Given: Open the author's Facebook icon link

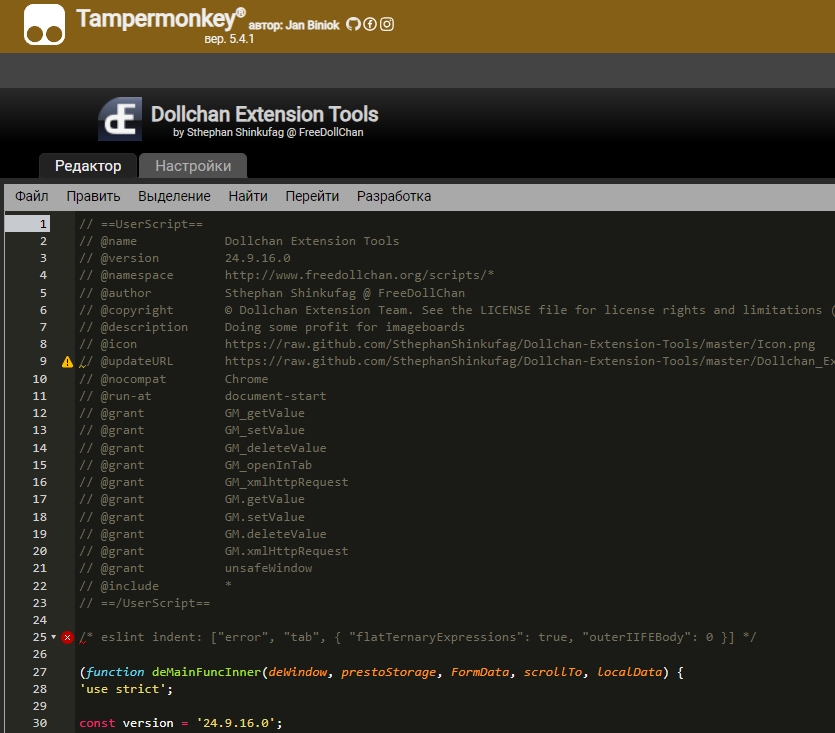Looking at the screenshot, I should 370,24.
